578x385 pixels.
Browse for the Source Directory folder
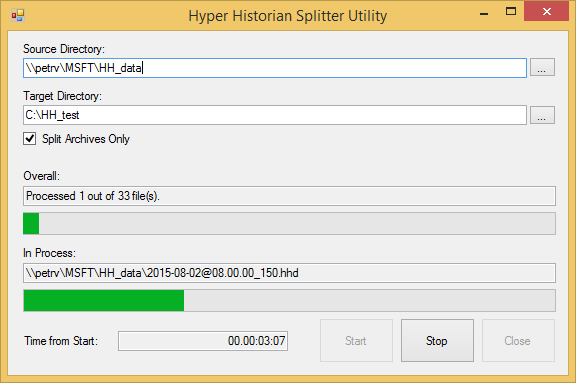coord(542,67)
